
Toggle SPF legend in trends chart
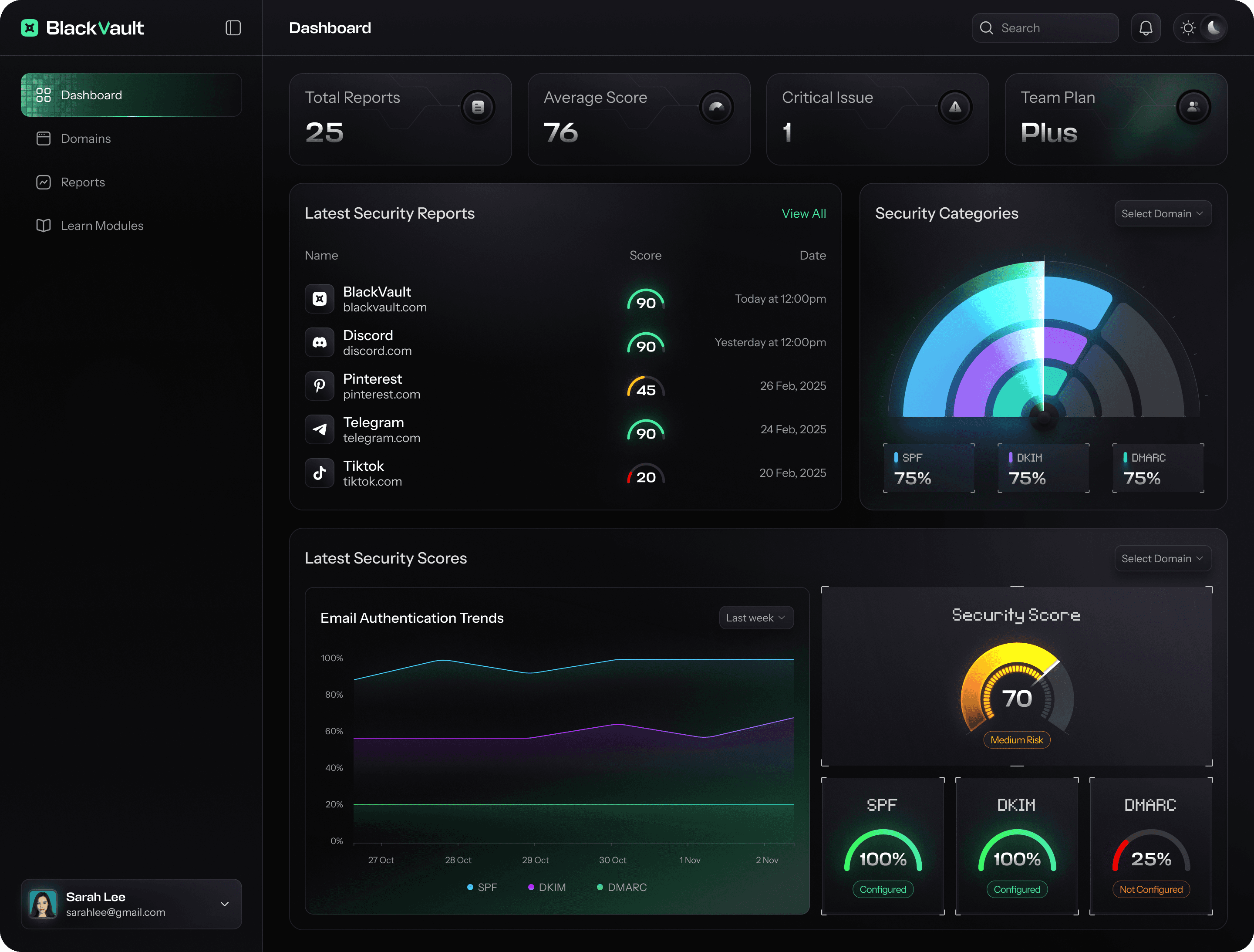482,888
